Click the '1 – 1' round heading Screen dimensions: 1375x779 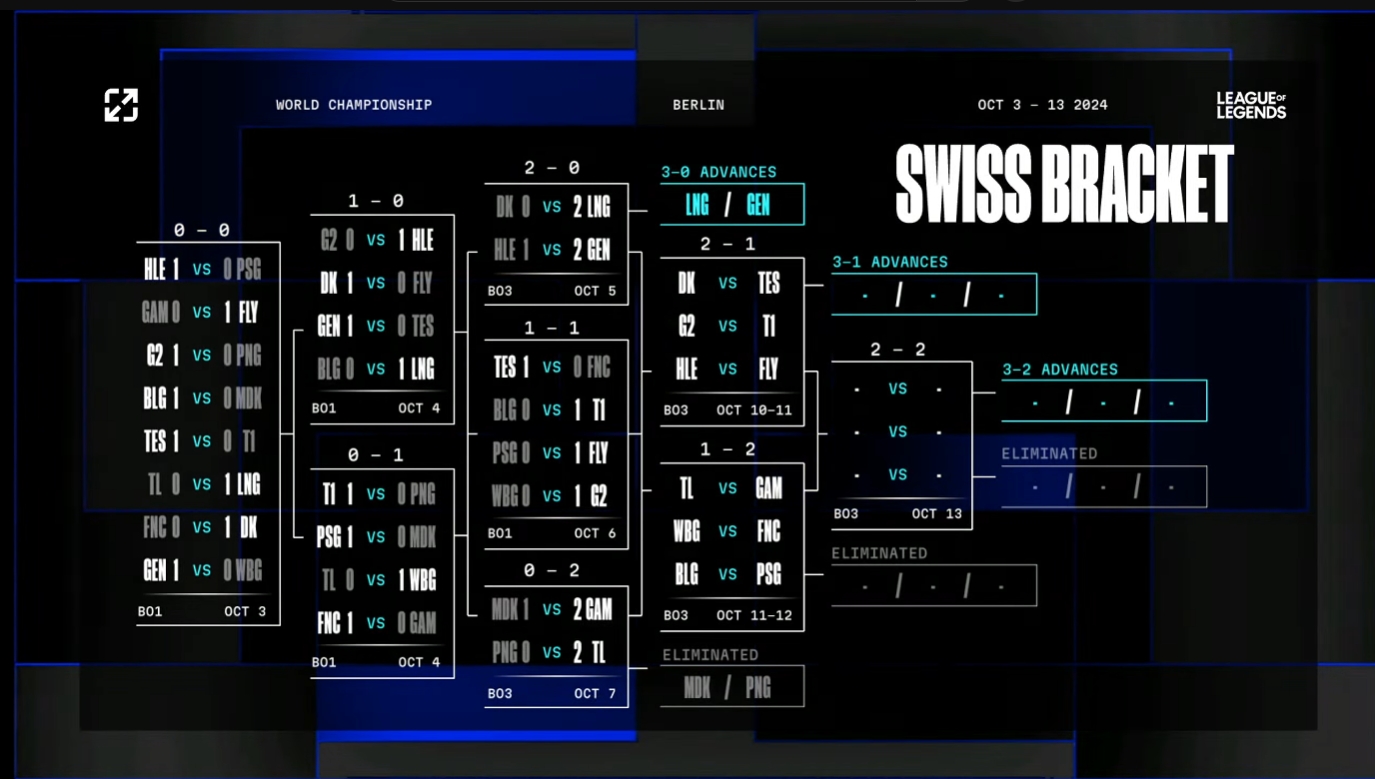(x=552, y=328)
